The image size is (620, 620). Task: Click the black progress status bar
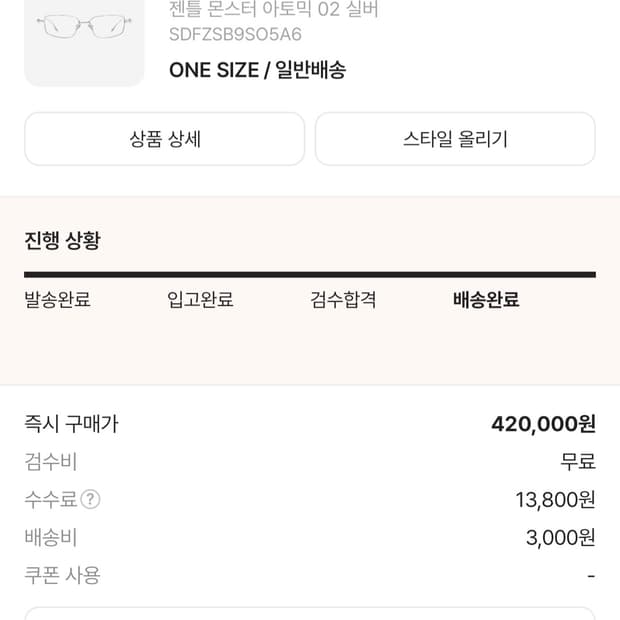point(310,274)
